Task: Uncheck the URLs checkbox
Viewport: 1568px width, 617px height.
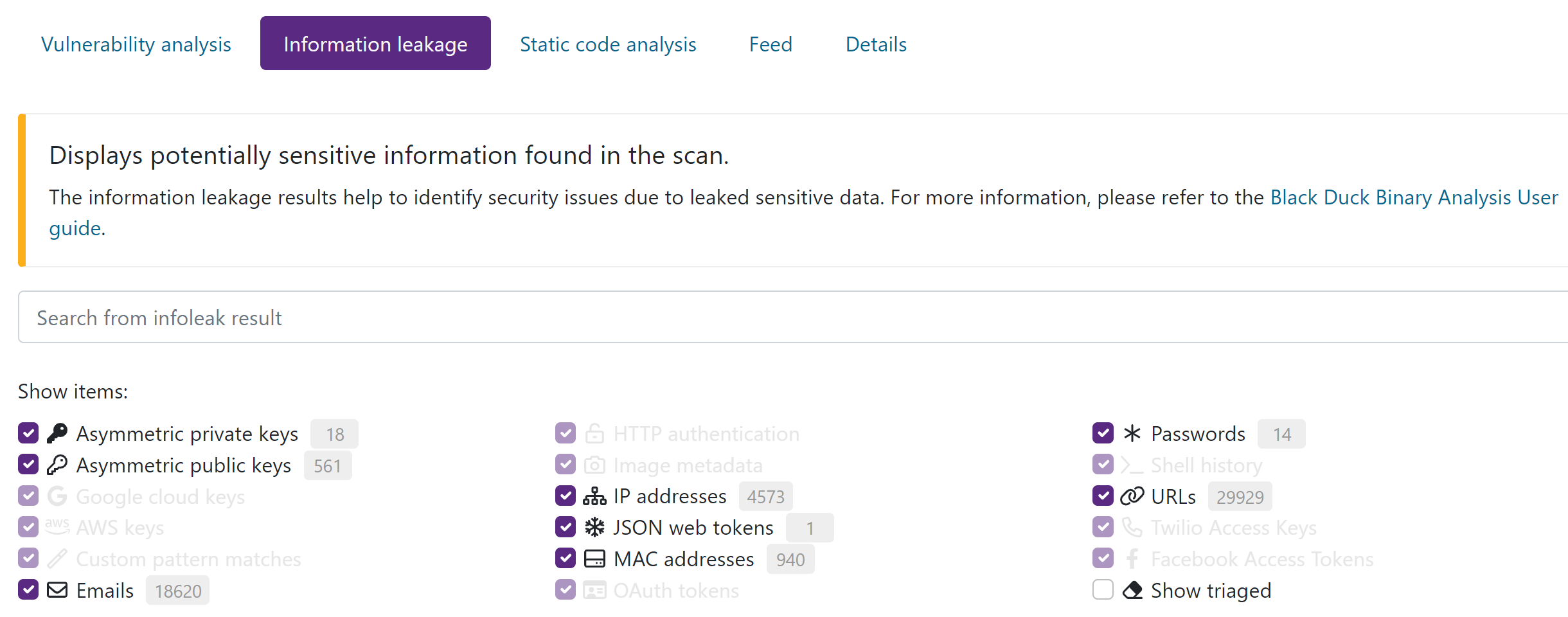Action: [1103, 496]
